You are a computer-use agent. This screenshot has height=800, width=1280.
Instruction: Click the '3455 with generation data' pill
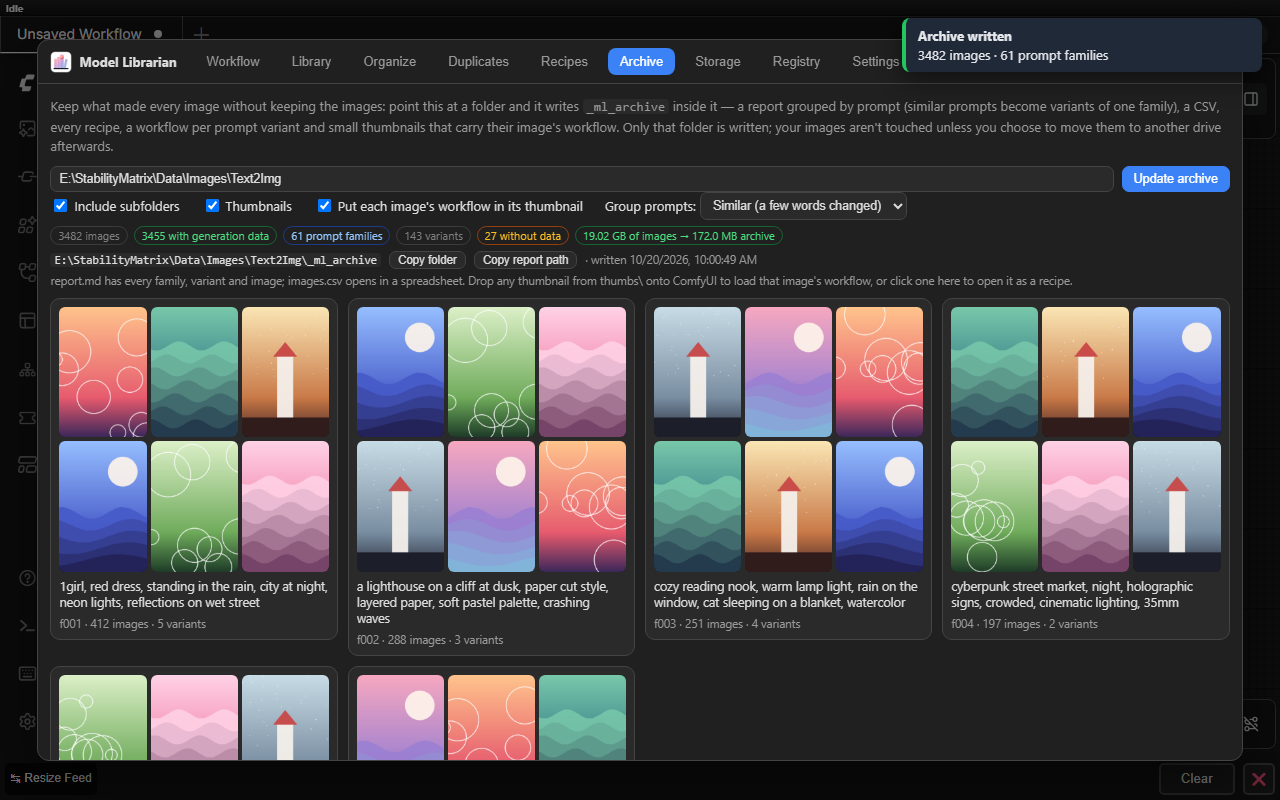tap(205, 236)
